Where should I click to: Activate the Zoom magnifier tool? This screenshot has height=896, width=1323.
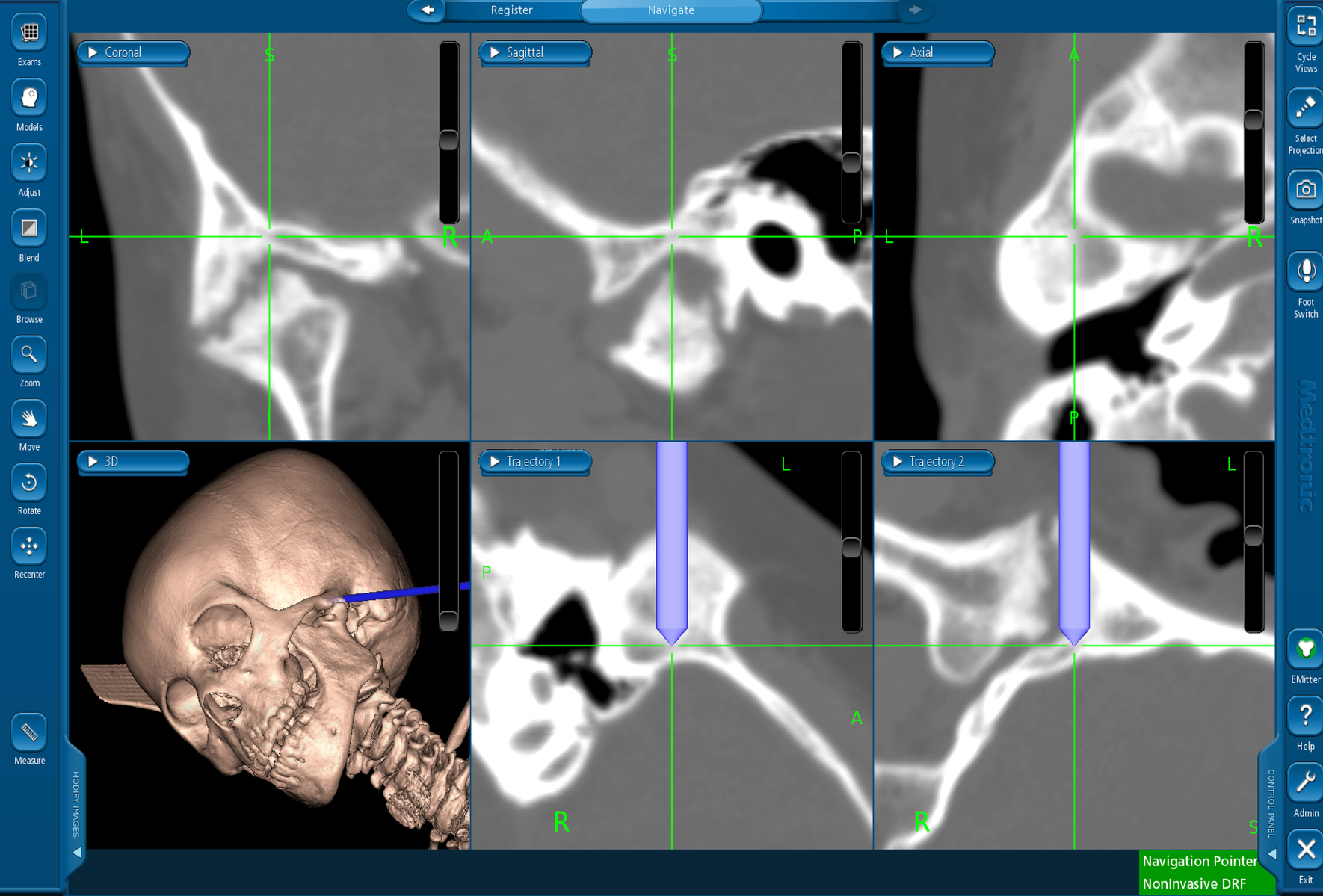click(x=29, y=355)
